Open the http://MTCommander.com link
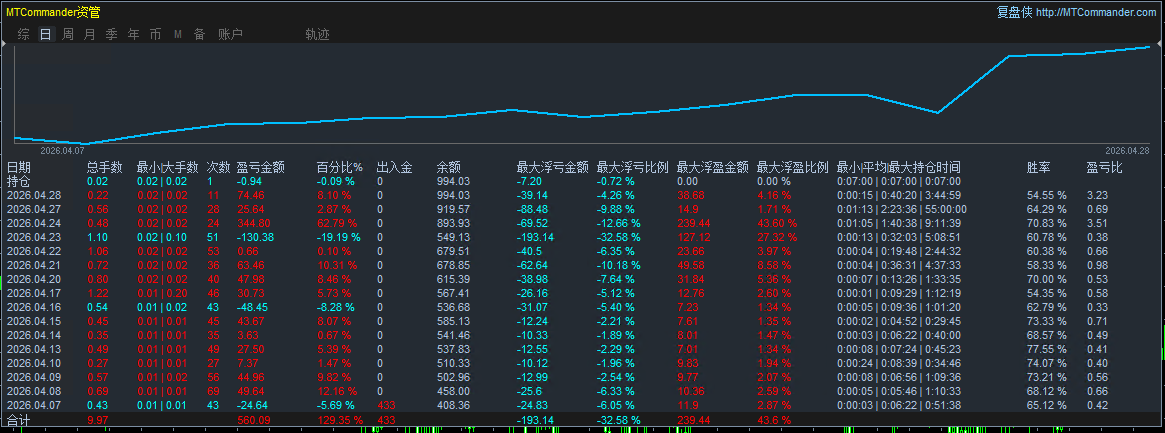Image resolution: width=1165 pixels, height=433 pixels. [x=1095, y=12]
